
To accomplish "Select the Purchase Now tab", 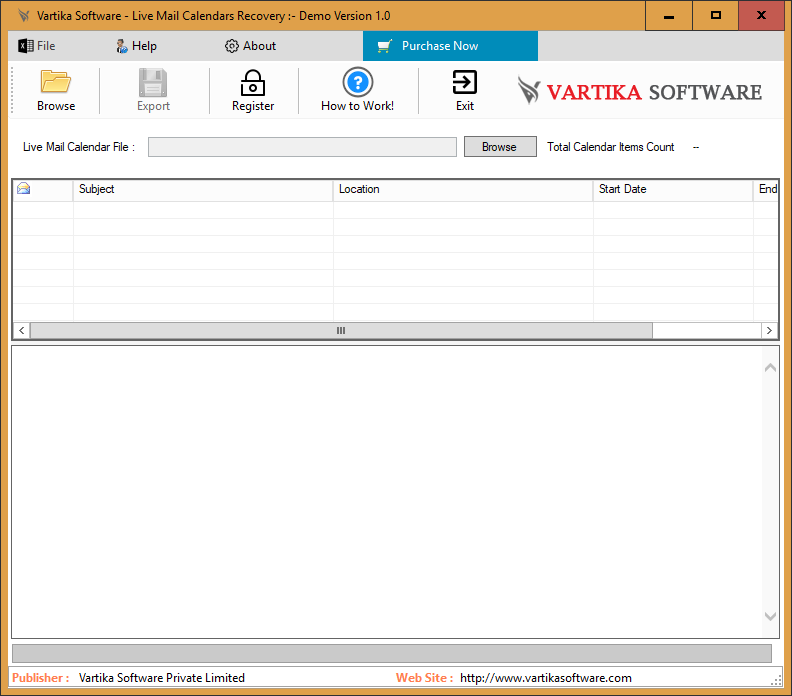I will click(450, 46).
